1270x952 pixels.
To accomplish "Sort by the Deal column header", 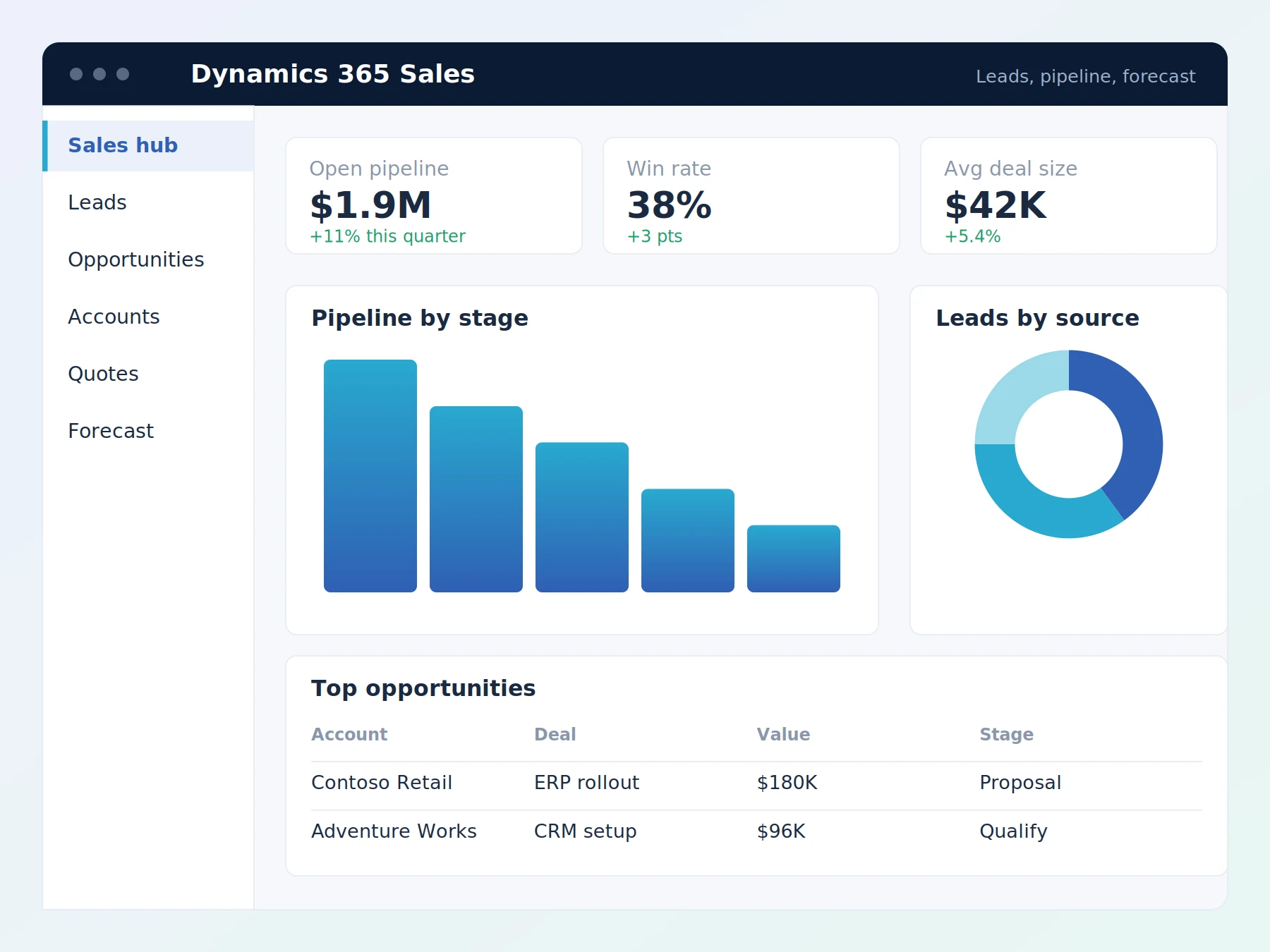I will point(555,734).
